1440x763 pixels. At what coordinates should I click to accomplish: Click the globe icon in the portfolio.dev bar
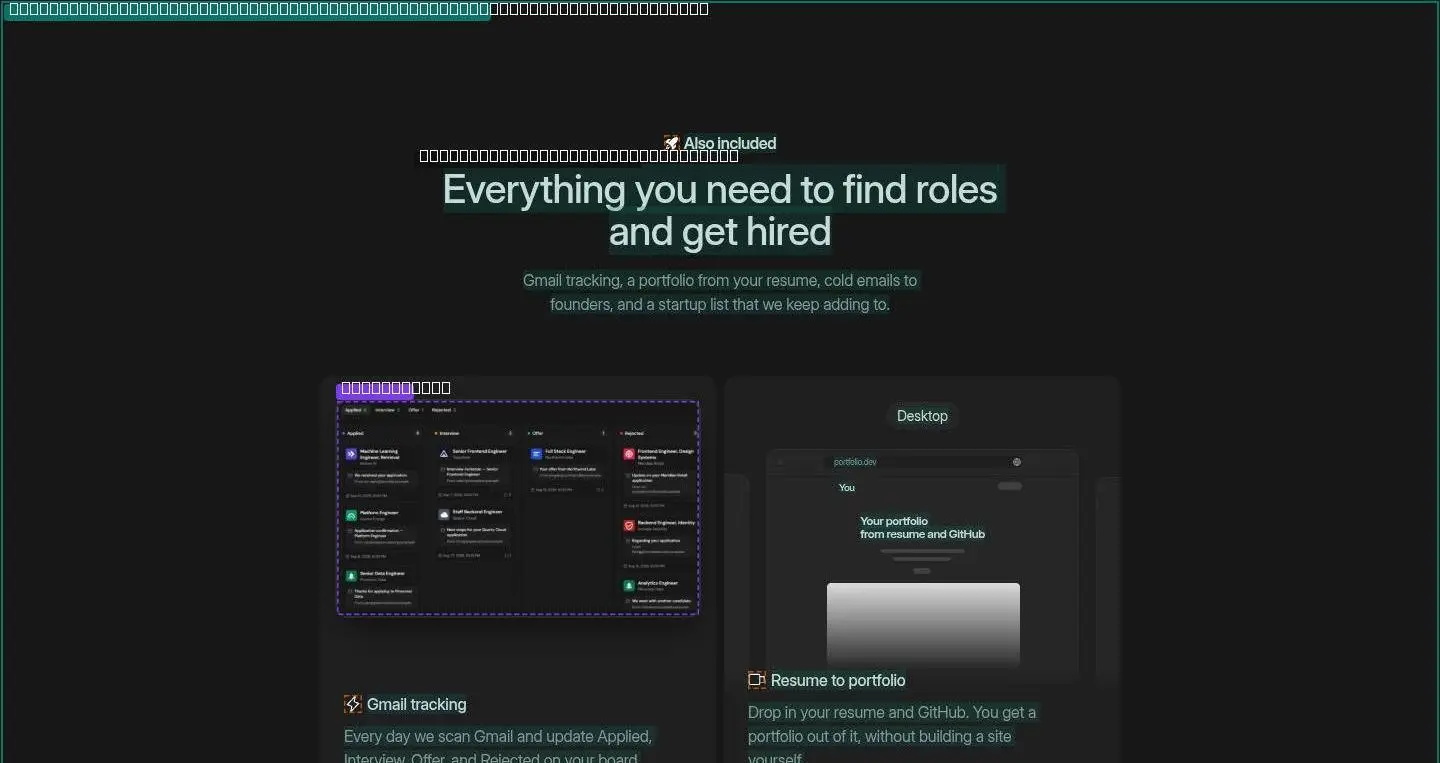pyautogui.click(x=1017, y=462)
